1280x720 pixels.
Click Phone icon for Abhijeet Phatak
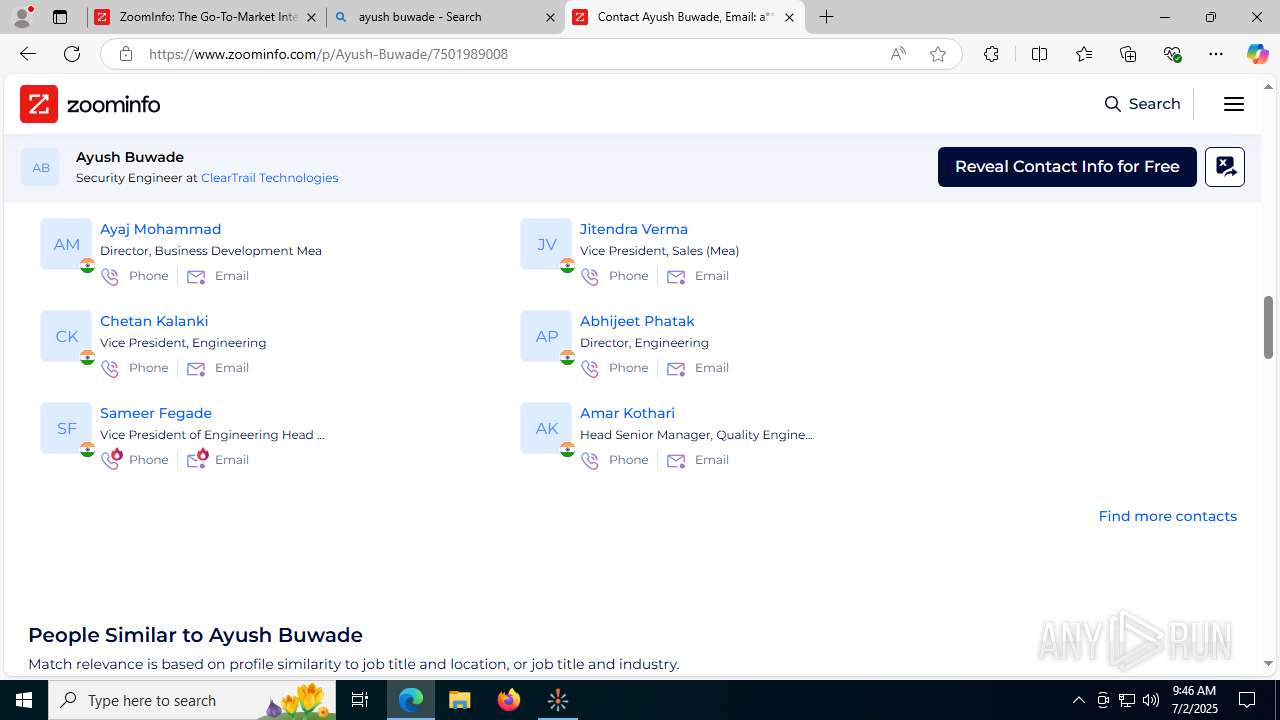click(x=590, y=368)
